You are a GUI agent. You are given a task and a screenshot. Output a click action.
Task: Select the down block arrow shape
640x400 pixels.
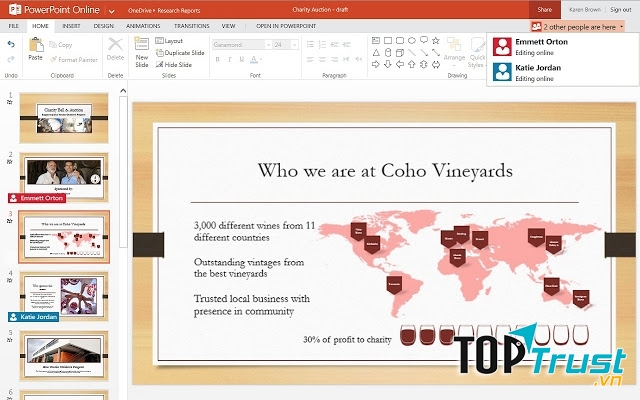[x=388, y=64]
